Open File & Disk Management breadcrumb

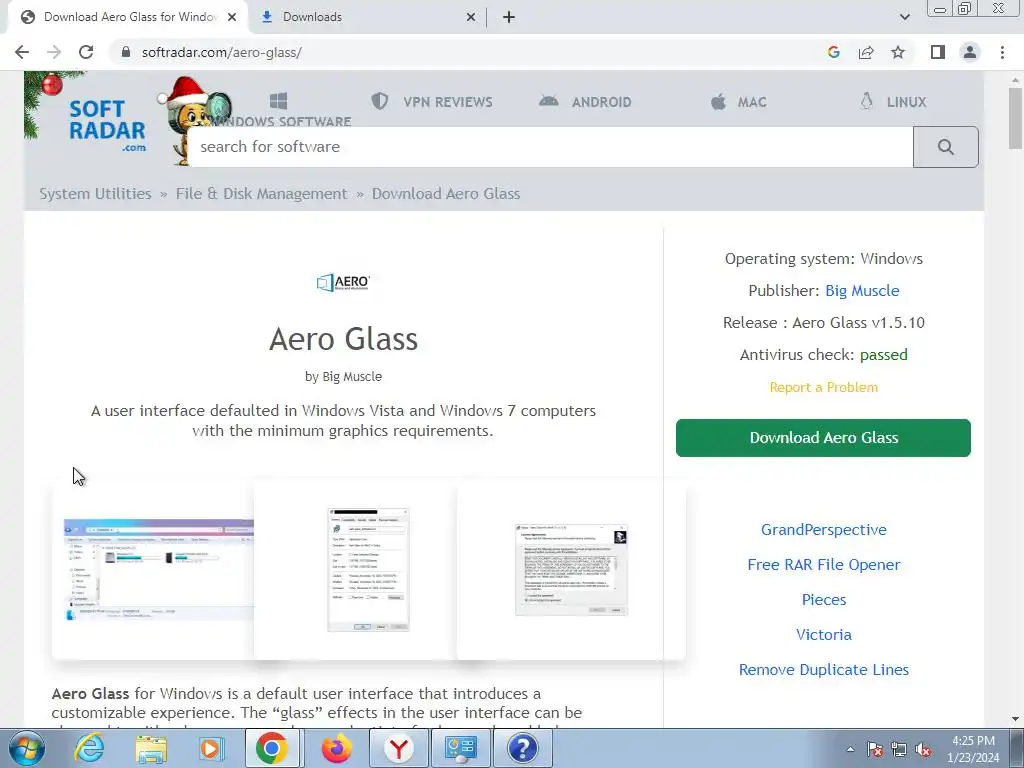pyautogui.click(x=261, y=194)
